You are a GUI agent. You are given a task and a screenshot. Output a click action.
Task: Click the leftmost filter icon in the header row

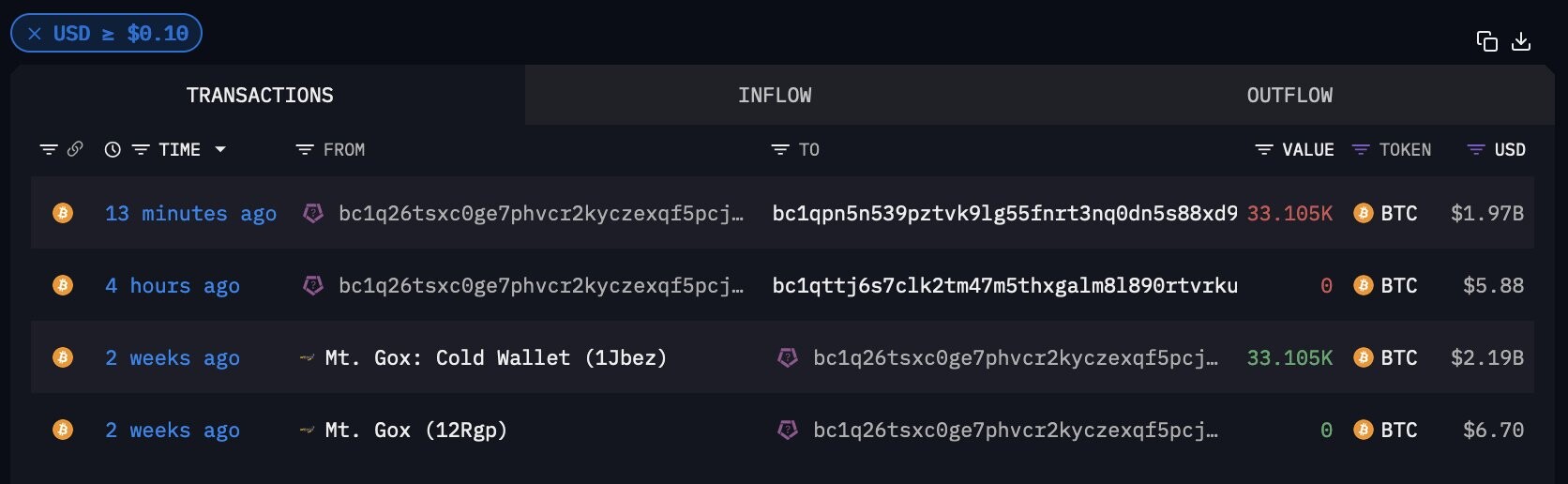coord(49,149)
